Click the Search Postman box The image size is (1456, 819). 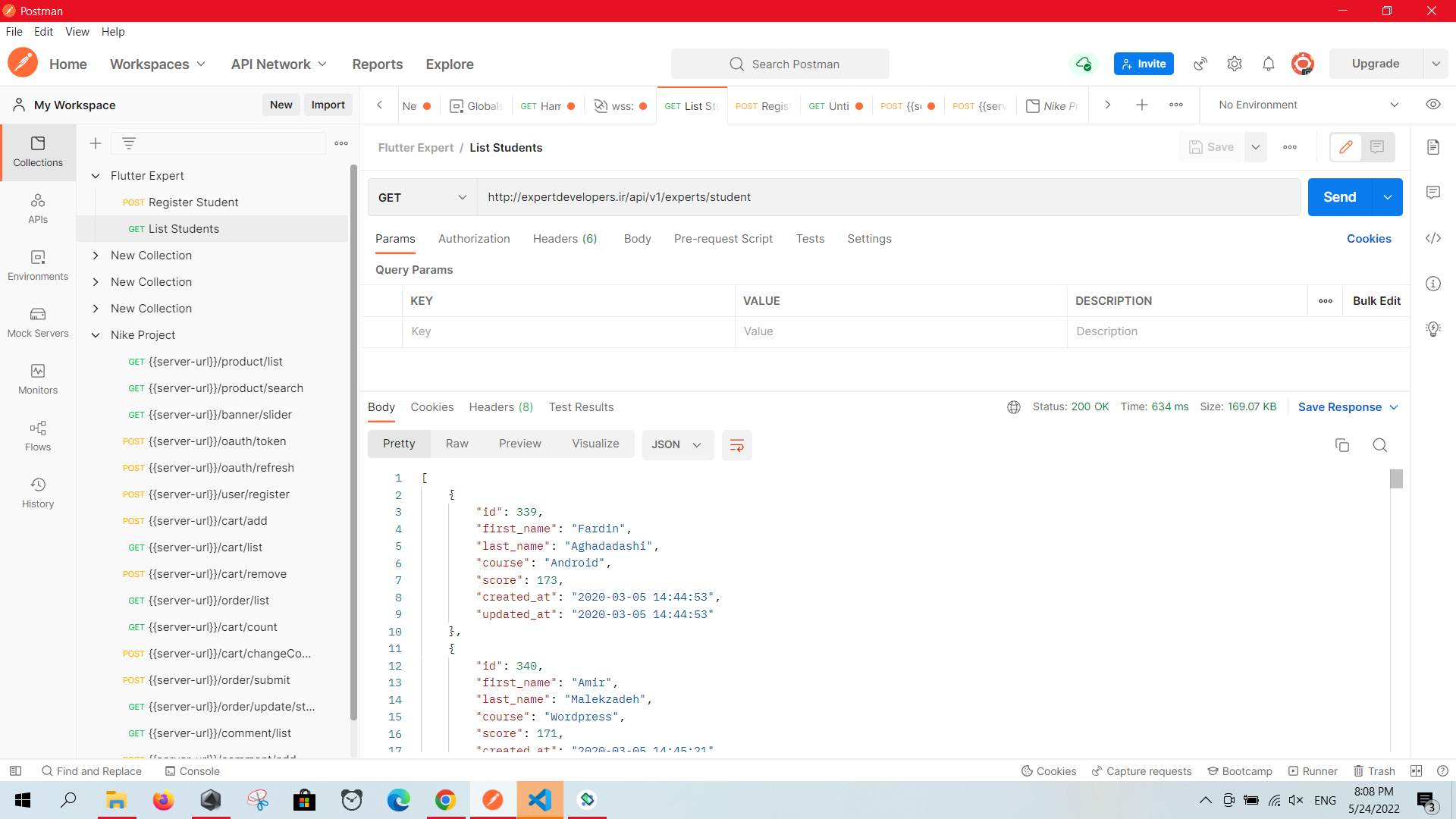pos(780,64)
